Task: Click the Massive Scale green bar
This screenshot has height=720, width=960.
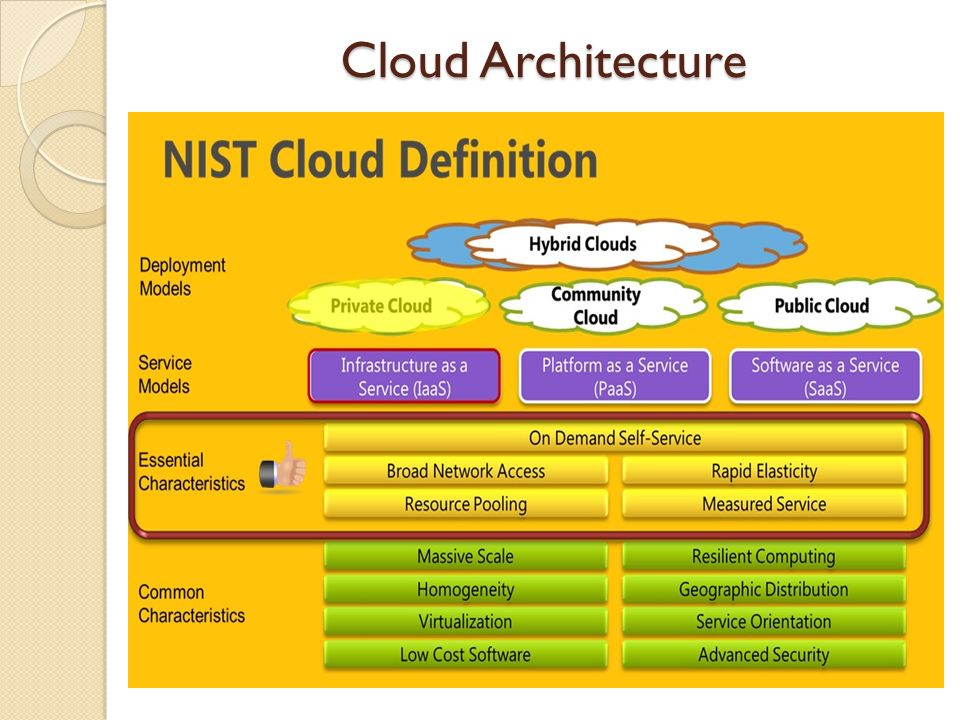Action: [x=466, y=556]
